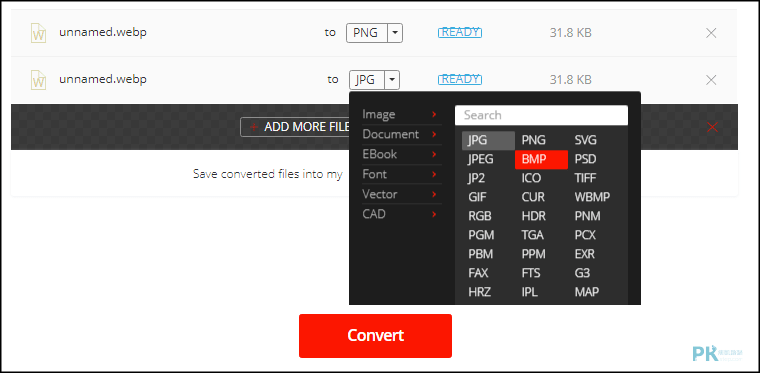This screenshot has height=373, width=760.
Task: Click the PNG format box in first row
Action: pyautogui.click(x=367, y=33)
